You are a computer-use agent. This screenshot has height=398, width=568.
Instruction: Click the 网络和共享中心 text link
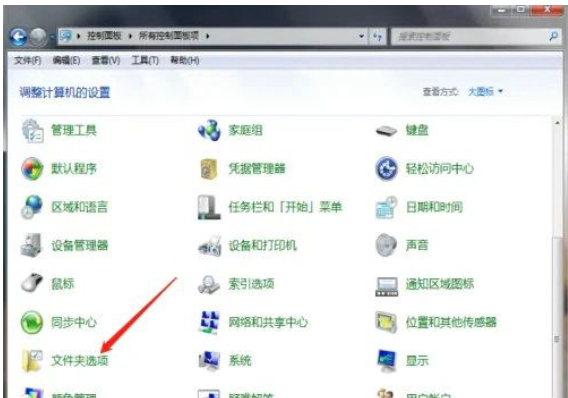click(x=268, y=322)
